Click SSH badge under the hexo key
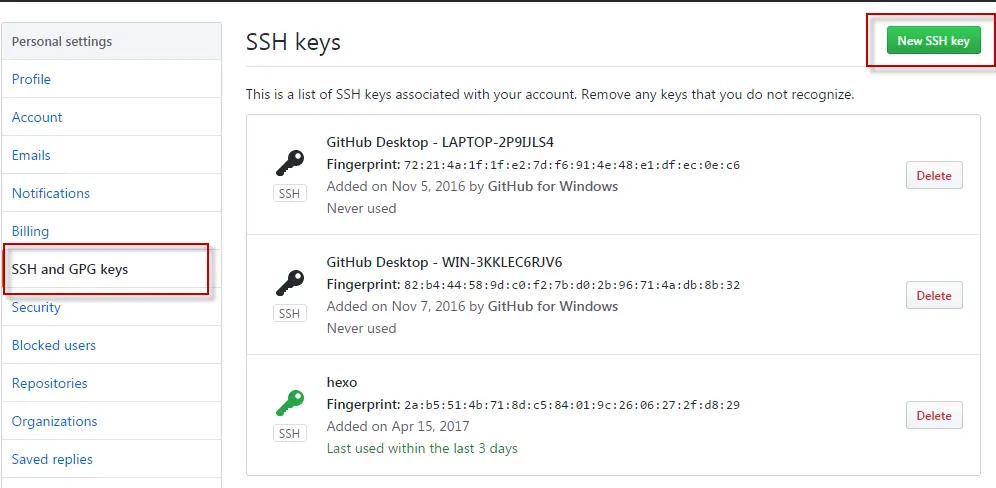 289,434
